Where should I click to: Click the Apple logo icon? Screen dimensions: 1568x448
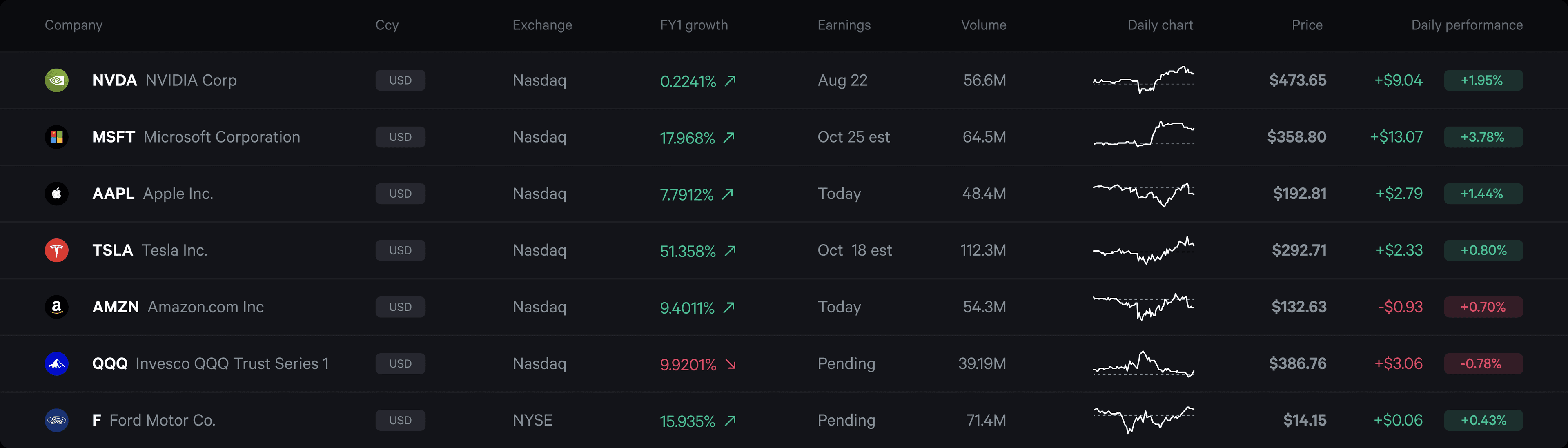coord(57,194)
